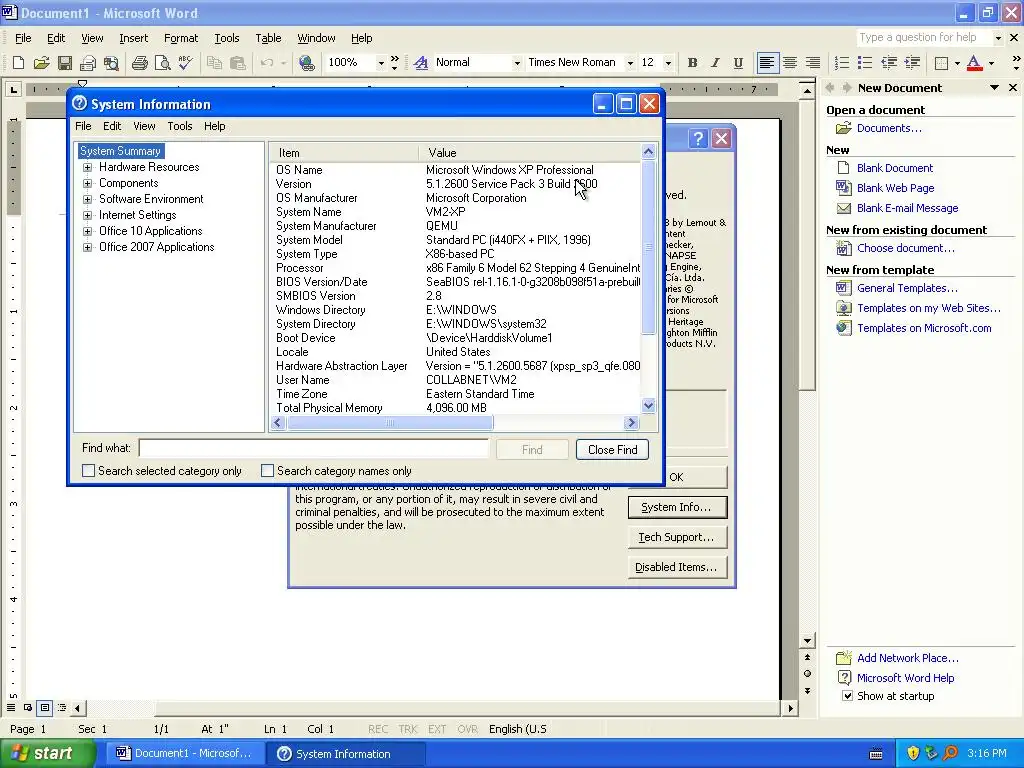
Task: Toggle Bold formatting
Action: (x=692, y=63)
